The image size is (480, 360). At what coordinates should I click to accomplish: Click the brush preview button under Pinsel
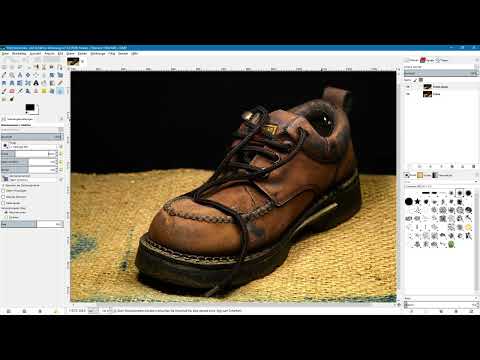5,146
